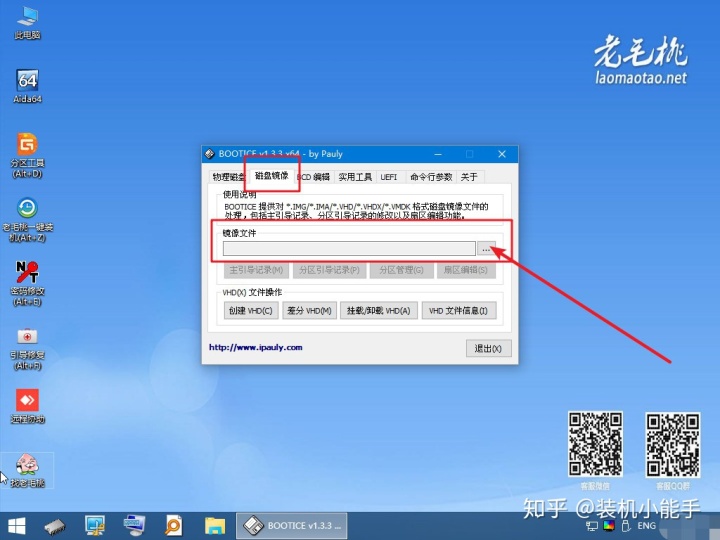Screen dimensions: 720x540
Task: Switch to the 关于 tab
Action: tap(469, 177)
